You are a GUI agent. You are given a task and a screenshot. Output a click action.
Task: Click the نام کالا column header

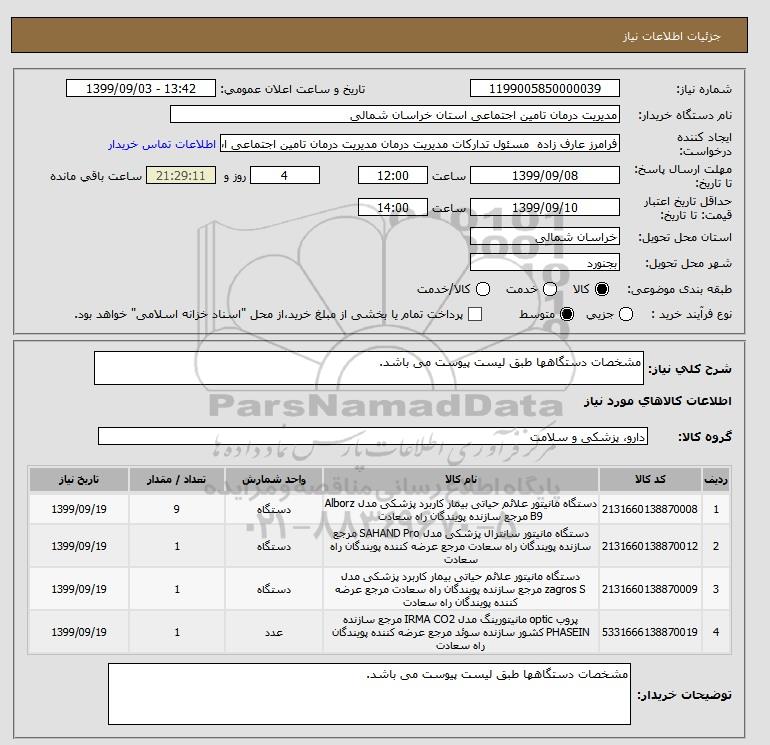461,479
